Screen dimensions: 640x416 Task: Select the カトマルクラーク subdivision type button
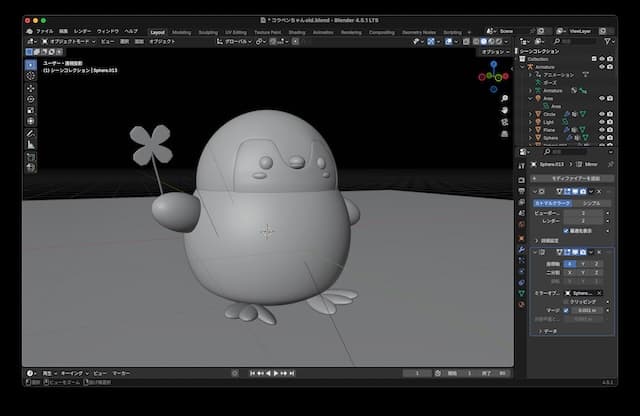(552, 203)
